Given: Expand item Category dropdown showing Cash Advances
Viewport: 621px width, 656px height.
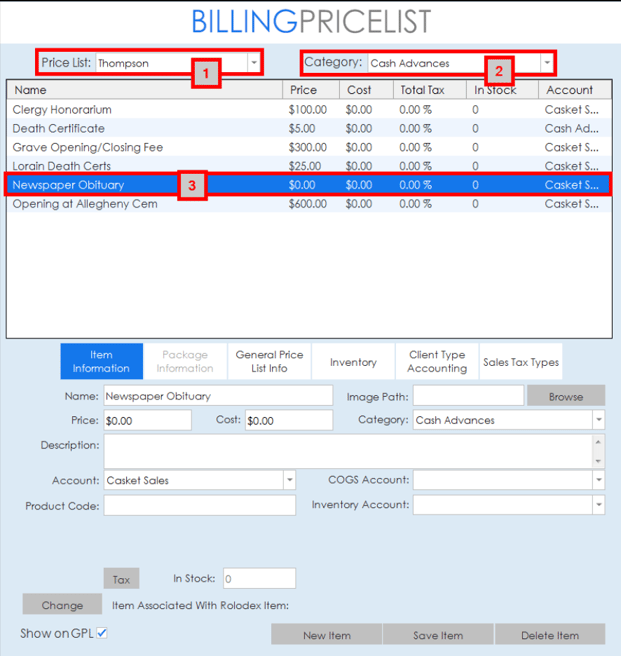Looking at the screenshot, I should (x=598, y=420).
